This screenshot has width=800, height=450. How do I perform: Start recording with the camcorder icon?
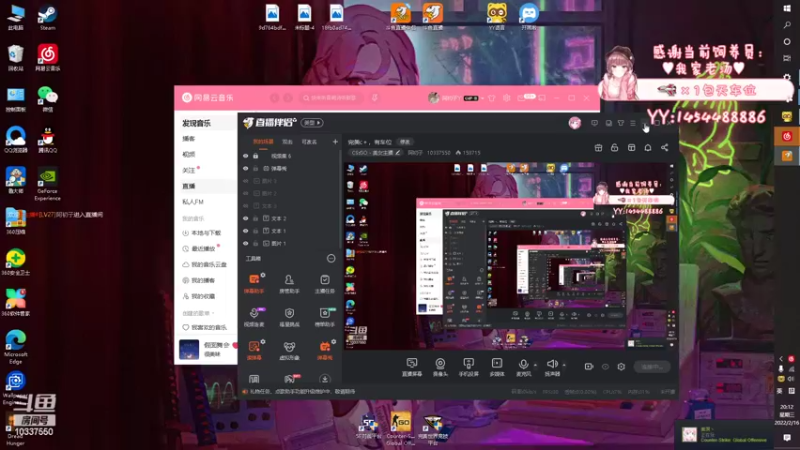[589, 366]
